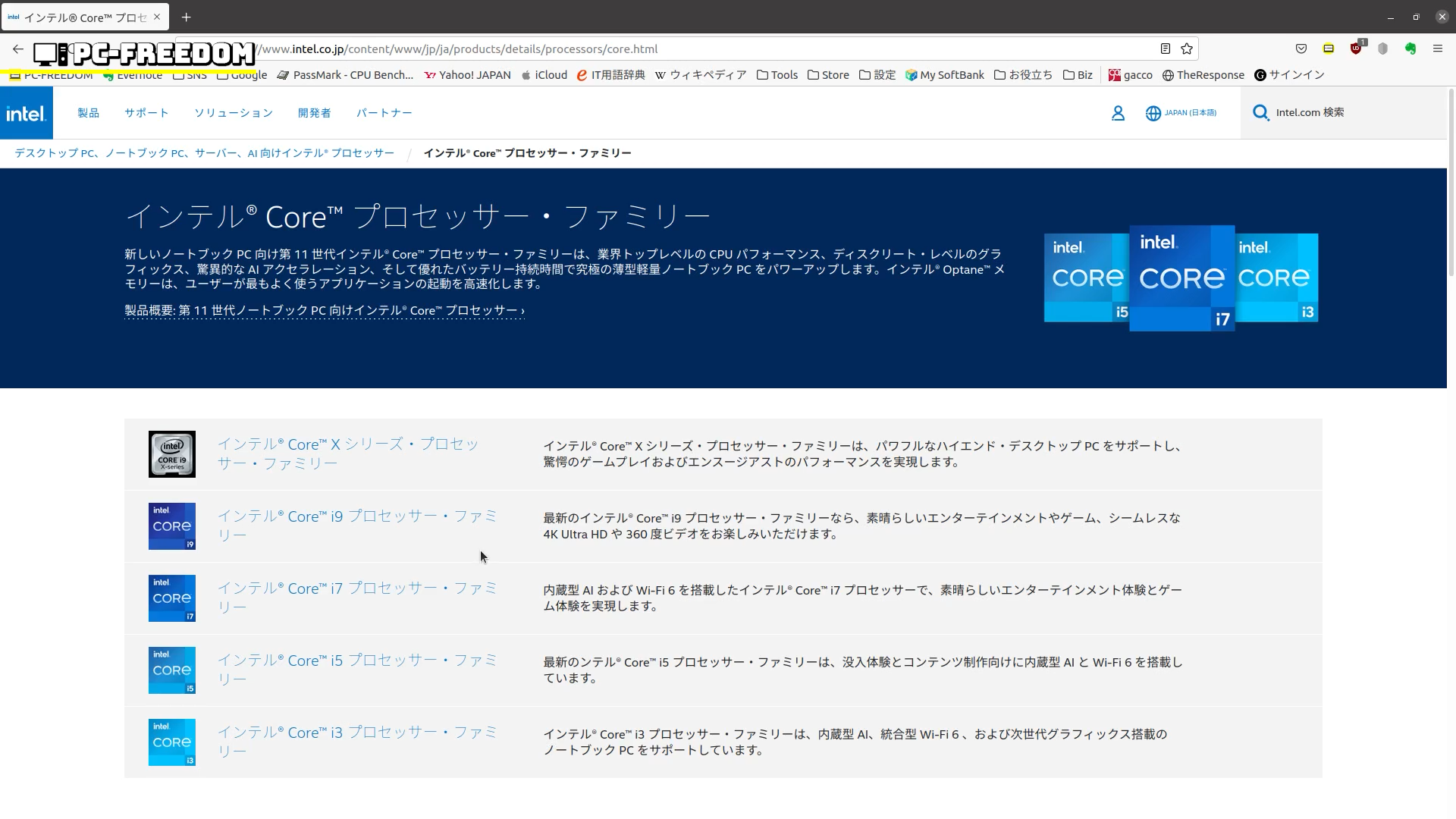The height and width of the screenshot is (819, 1456).
Task: Save to Pocket using the toolbar icon
Action: click(1301, 49)
